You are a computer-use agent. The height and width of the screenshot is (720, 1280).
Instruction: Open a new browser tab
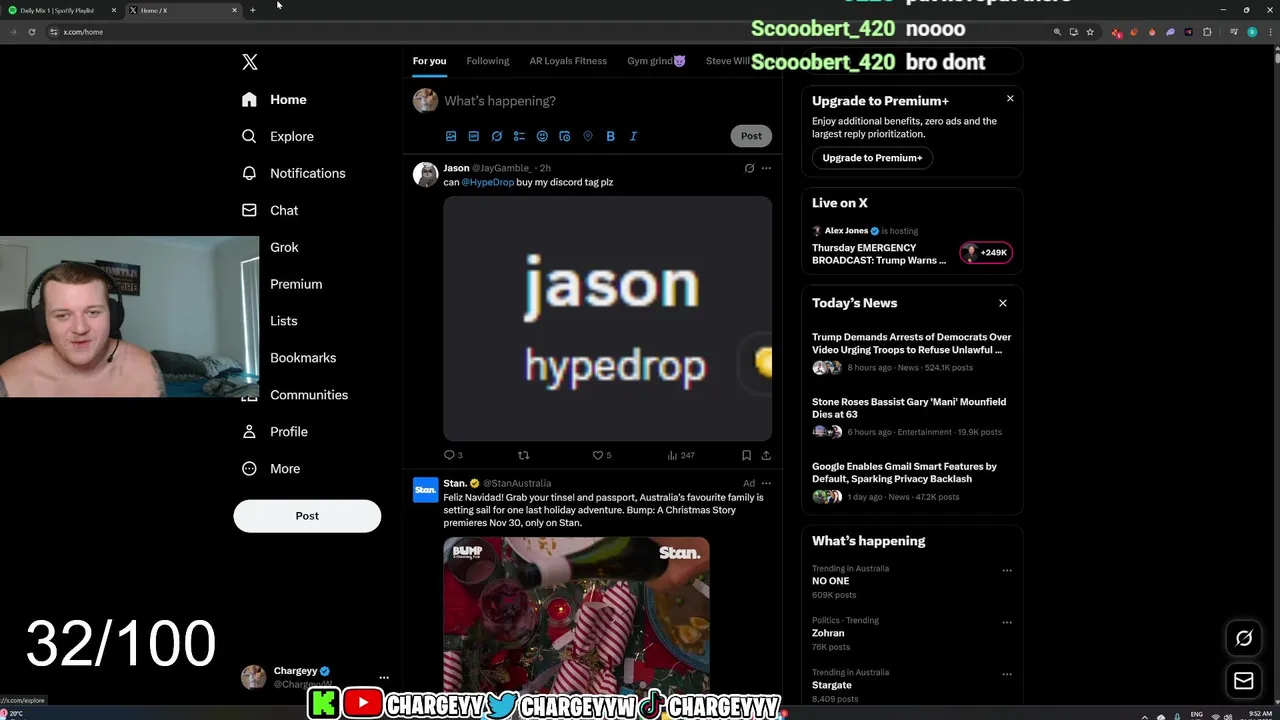[x=253, y=10]
